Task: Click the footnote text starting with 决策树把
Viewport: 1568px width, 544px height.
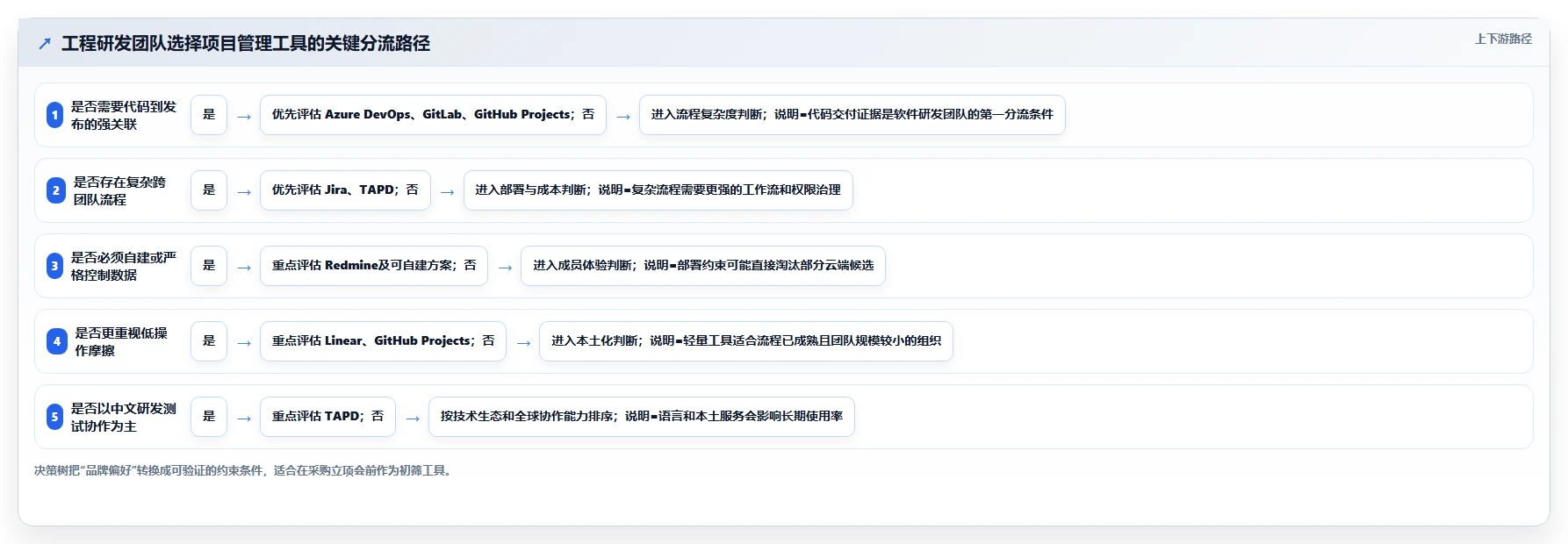Action: tap(245, 471)
